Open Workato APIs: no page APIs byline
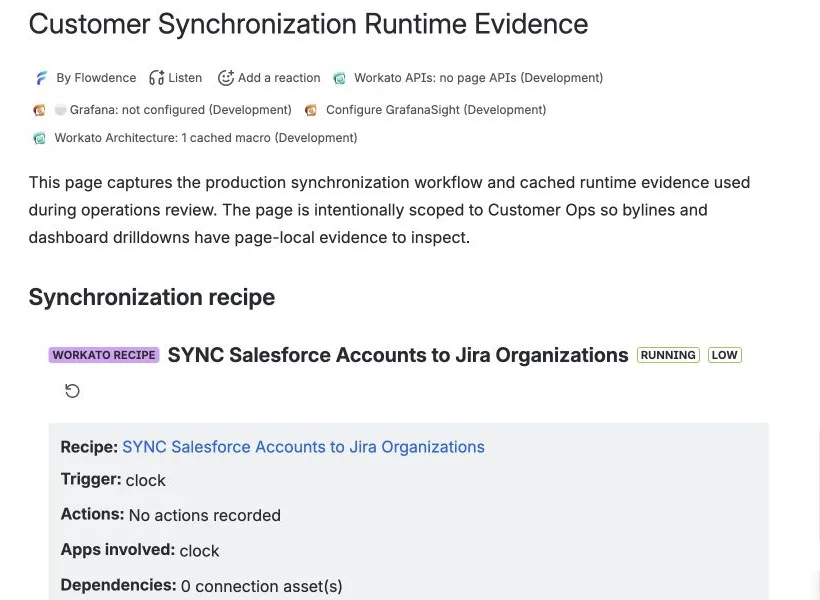Viewport: 820px width, 600px height. pos(479,78)
